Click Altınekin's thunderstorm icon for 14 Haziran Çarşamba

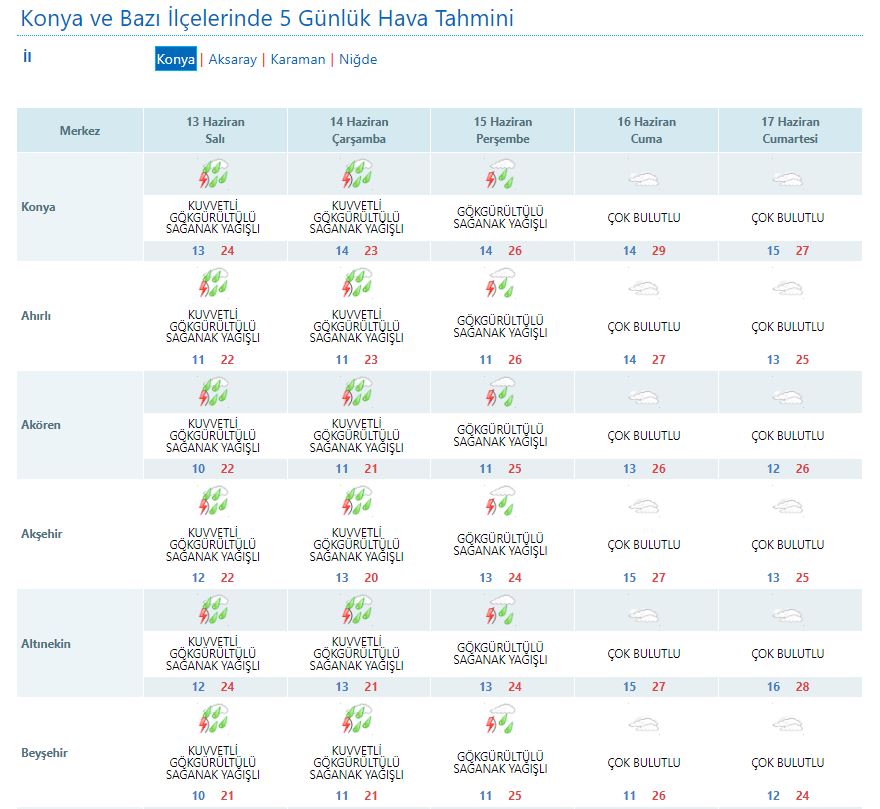(358, 611)
